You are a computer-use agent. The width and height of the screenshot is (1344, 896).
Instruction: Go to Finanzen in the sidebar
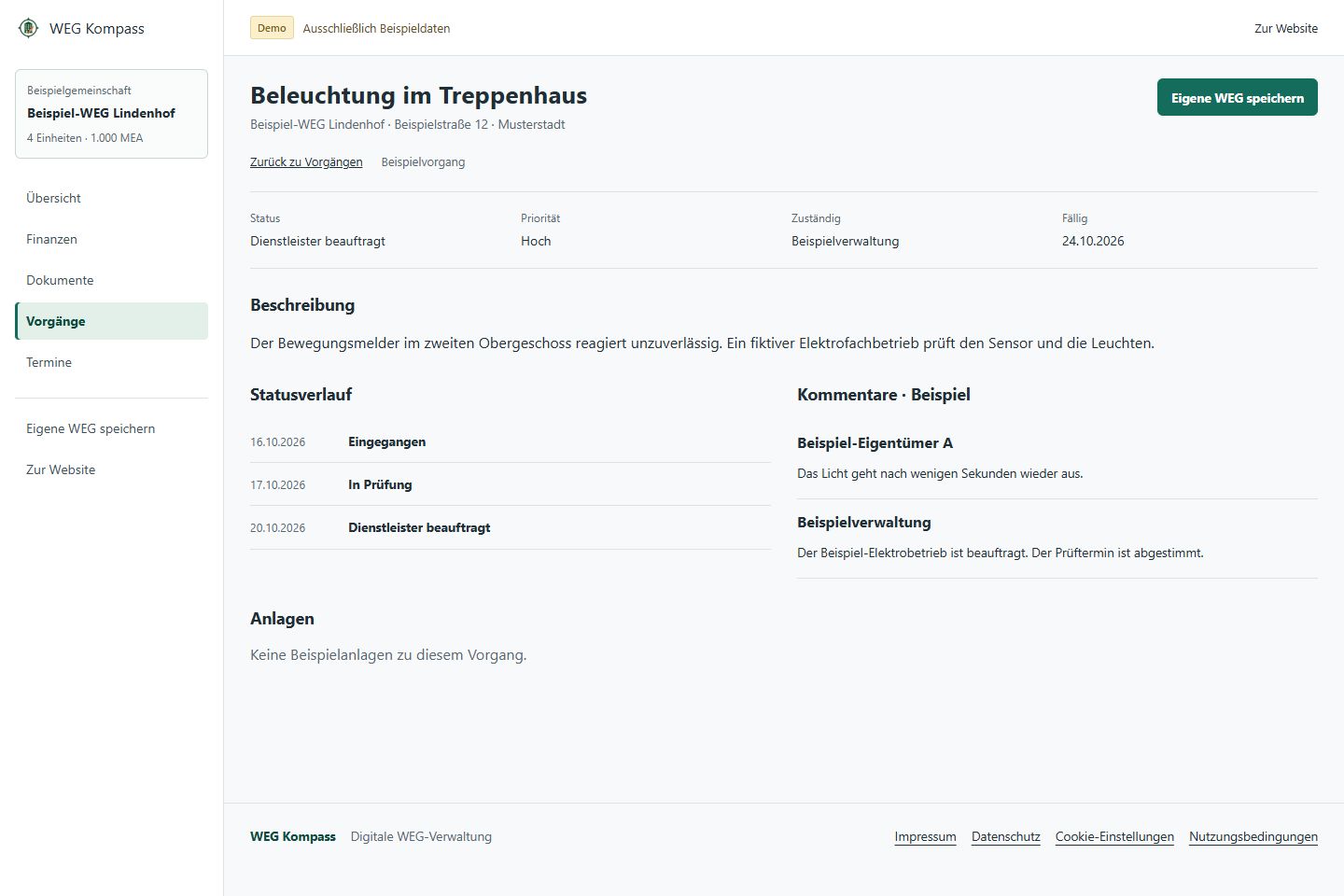[x=111, y=239]
